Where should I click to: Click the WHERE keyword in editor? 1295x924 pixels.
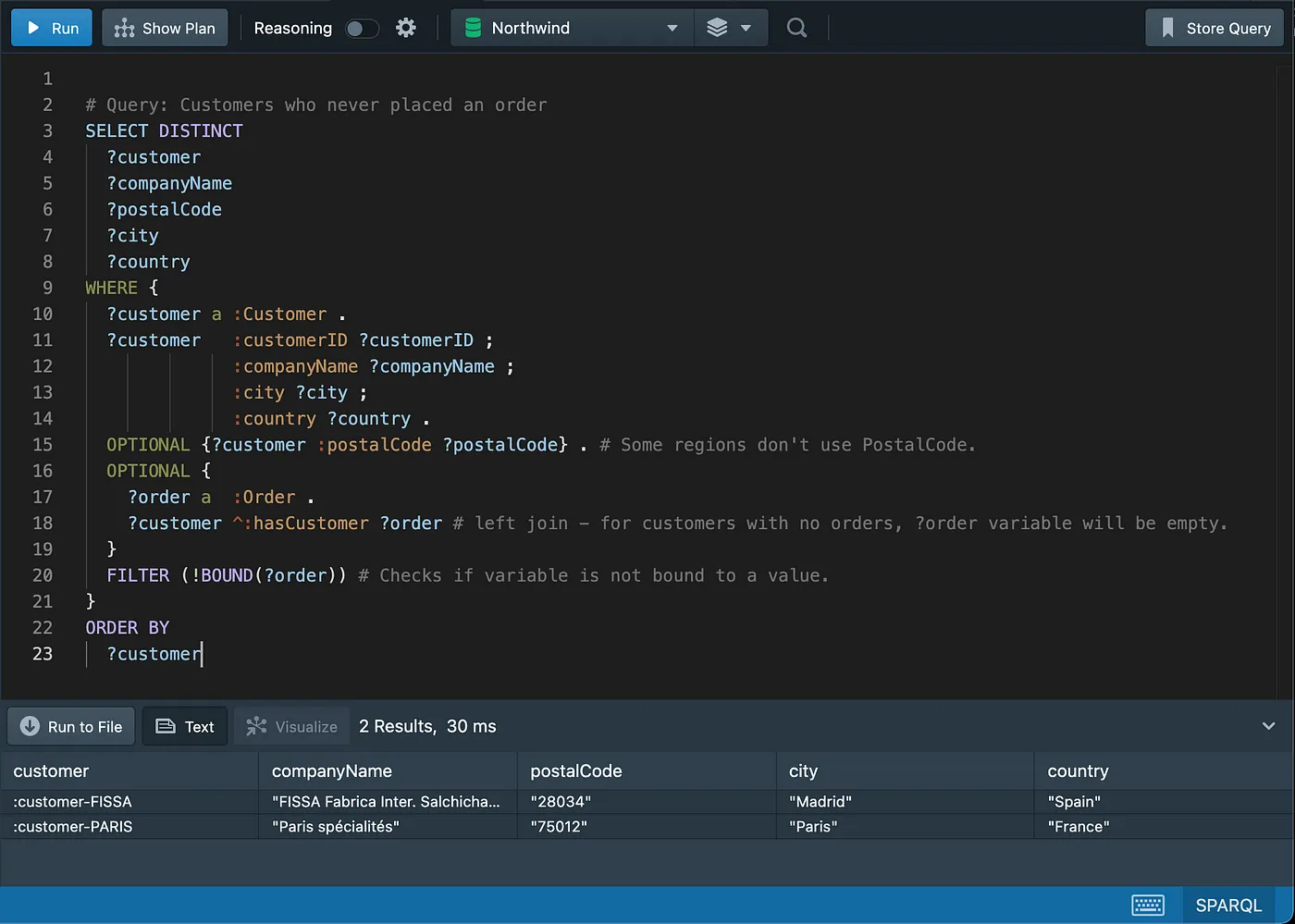click(x=111, y=288)
